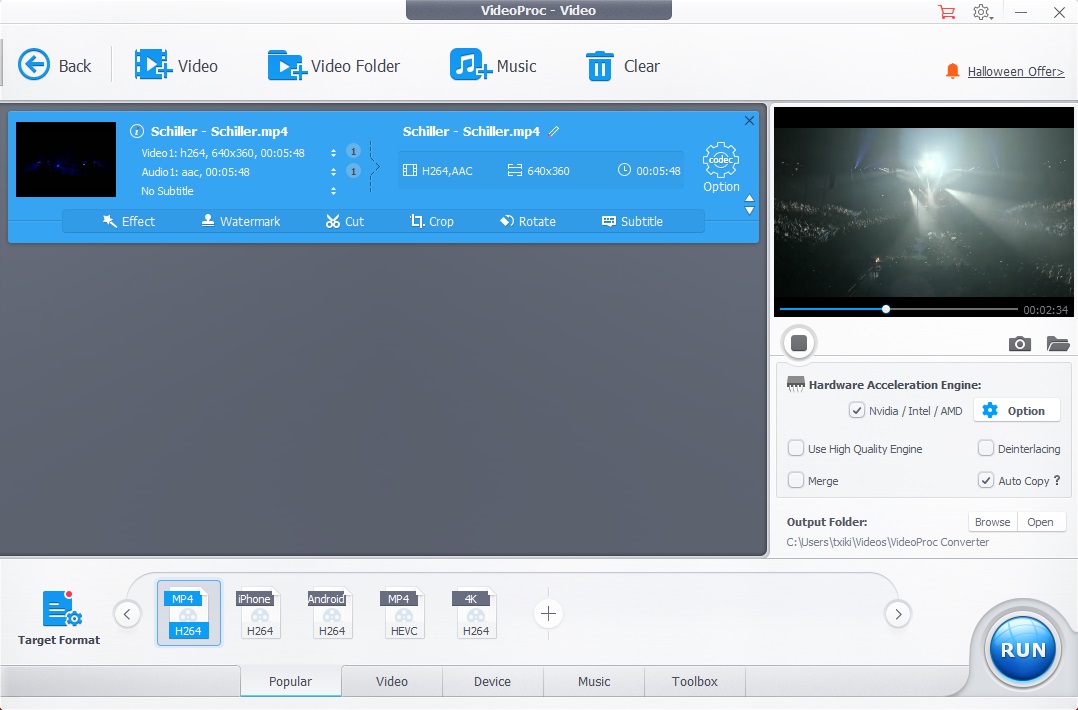Open the Effect editor for Schiller.mp4
The width and height of the screenshot is (1078, 710).
129,221
